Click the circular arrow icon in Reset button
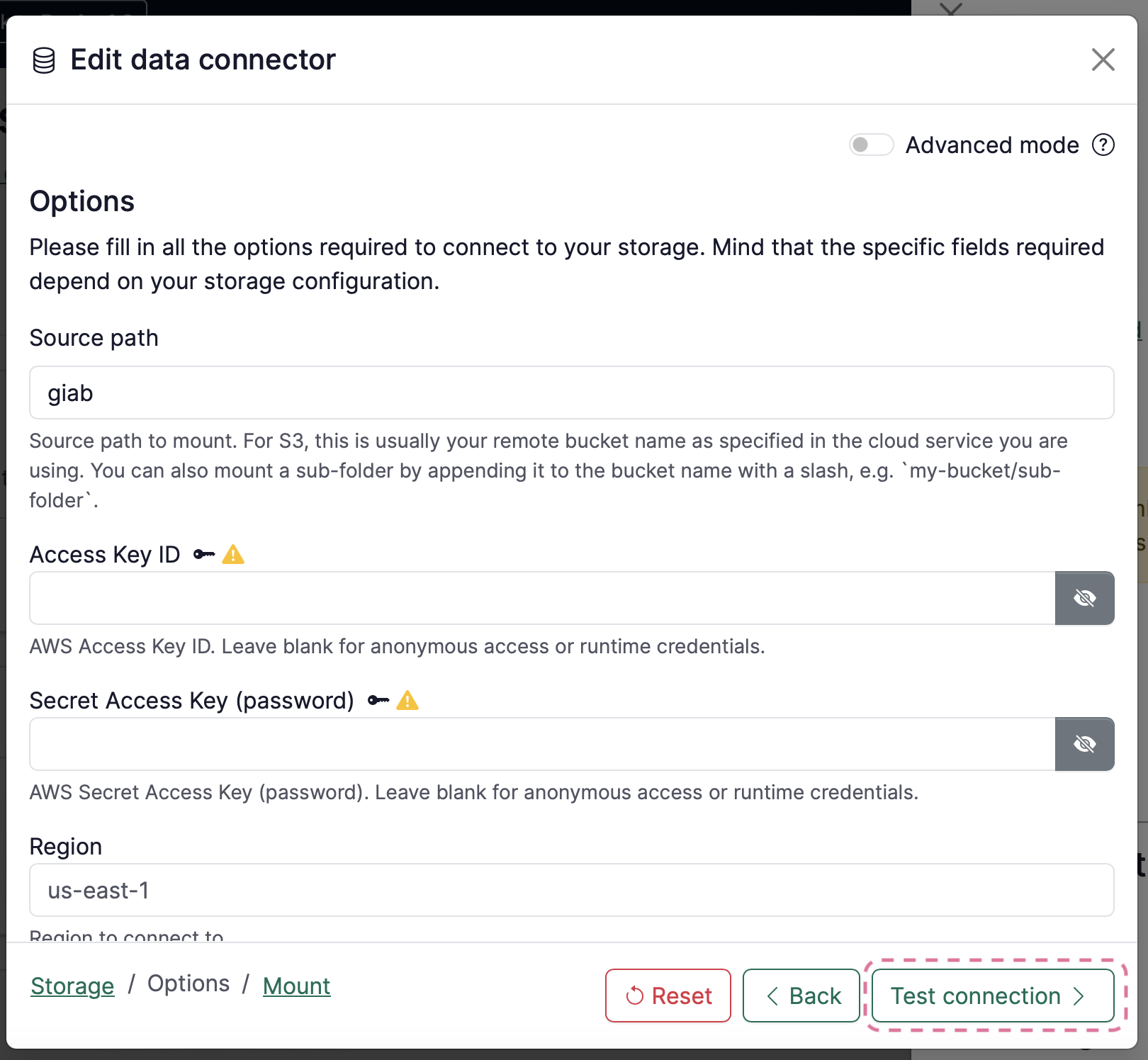 click(x=635, y=996)
